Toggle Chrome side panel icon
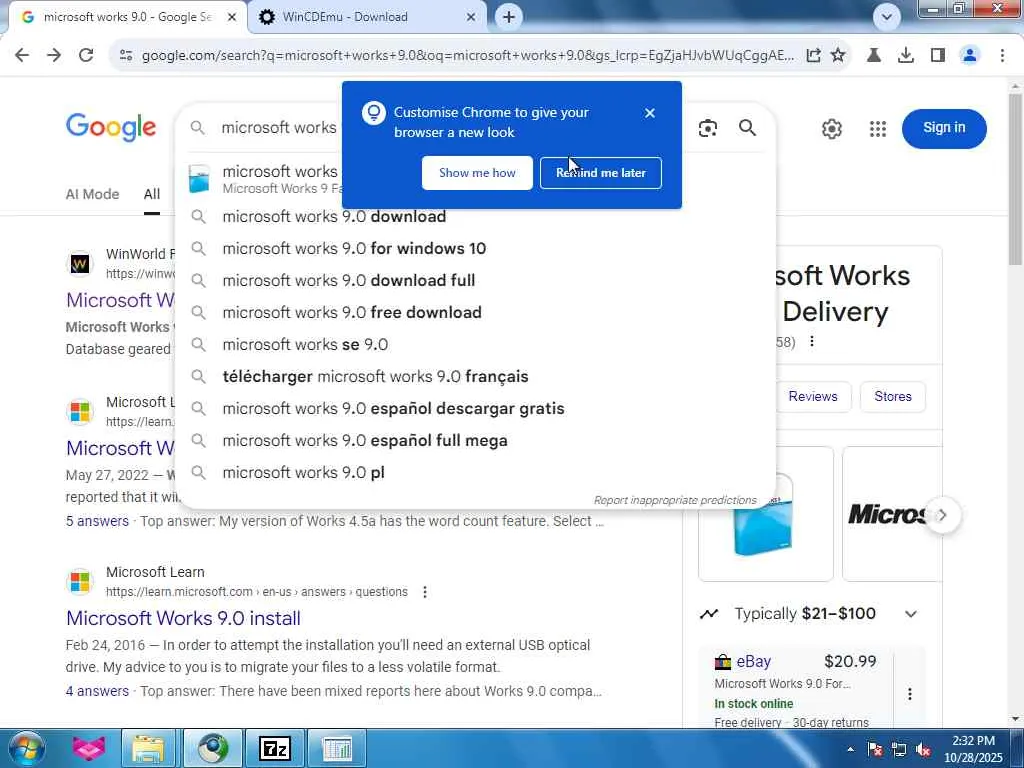Image resolution: width=1024 pixels, height=768 pixels. click(x=938, y=56)
